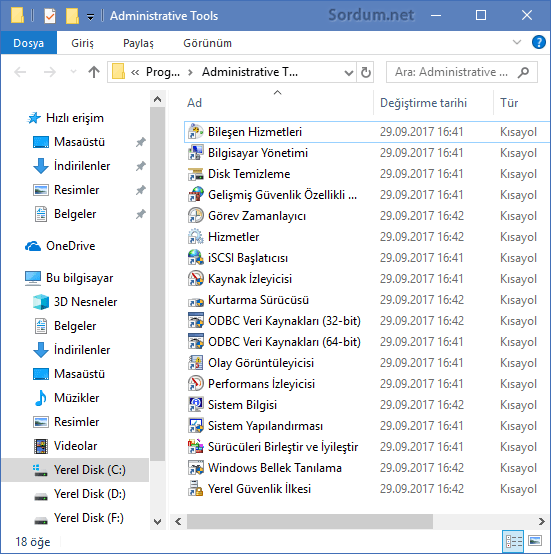Screen dimensions: 551x554
Task: Select Bilgisayar Yönetimi icon
Action: click(x=195, y=153)
